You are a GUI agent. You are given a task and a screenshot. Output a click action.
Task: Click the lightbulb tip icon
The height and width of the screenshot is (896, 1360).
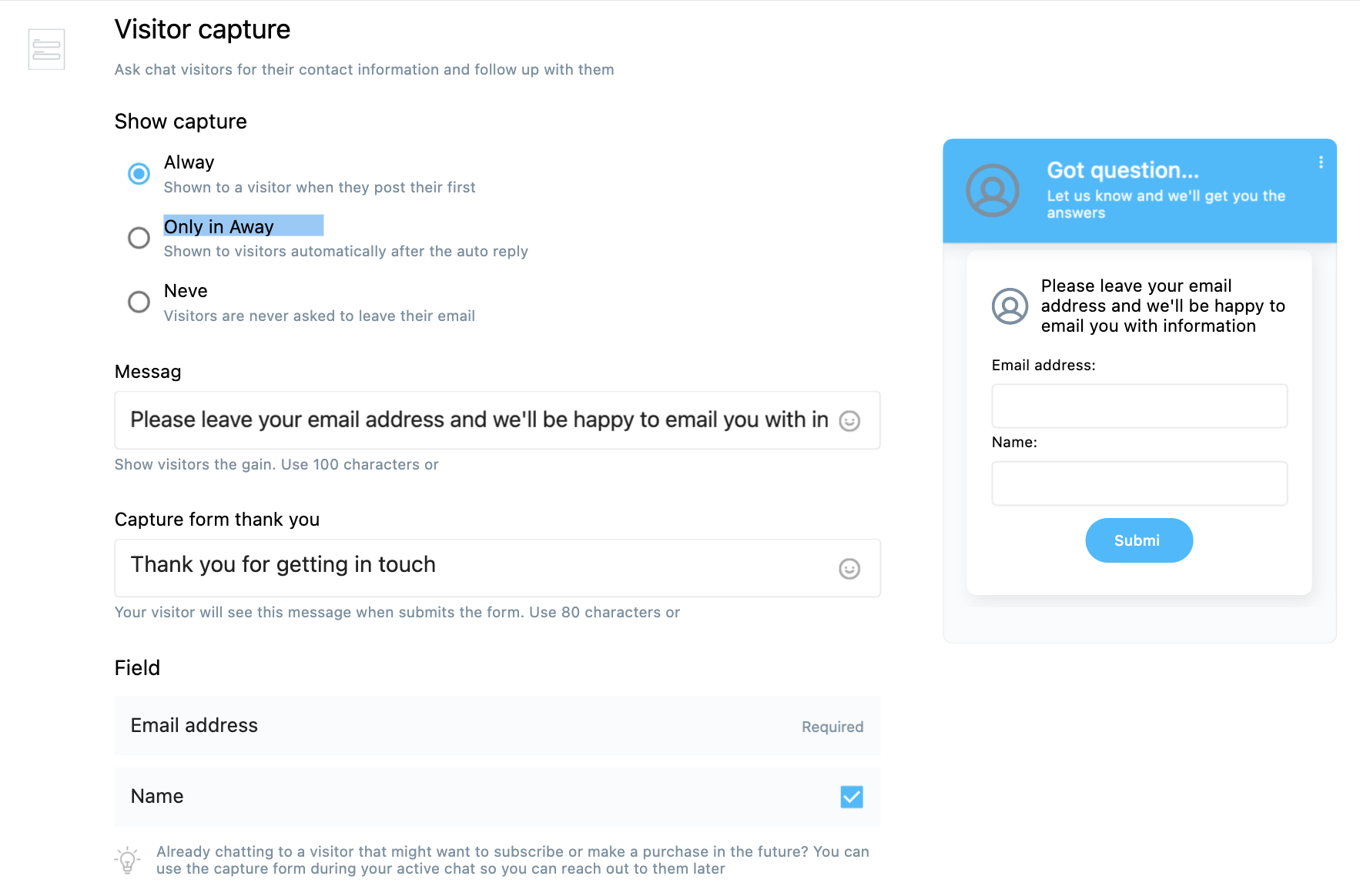click(x=128, y=860)
